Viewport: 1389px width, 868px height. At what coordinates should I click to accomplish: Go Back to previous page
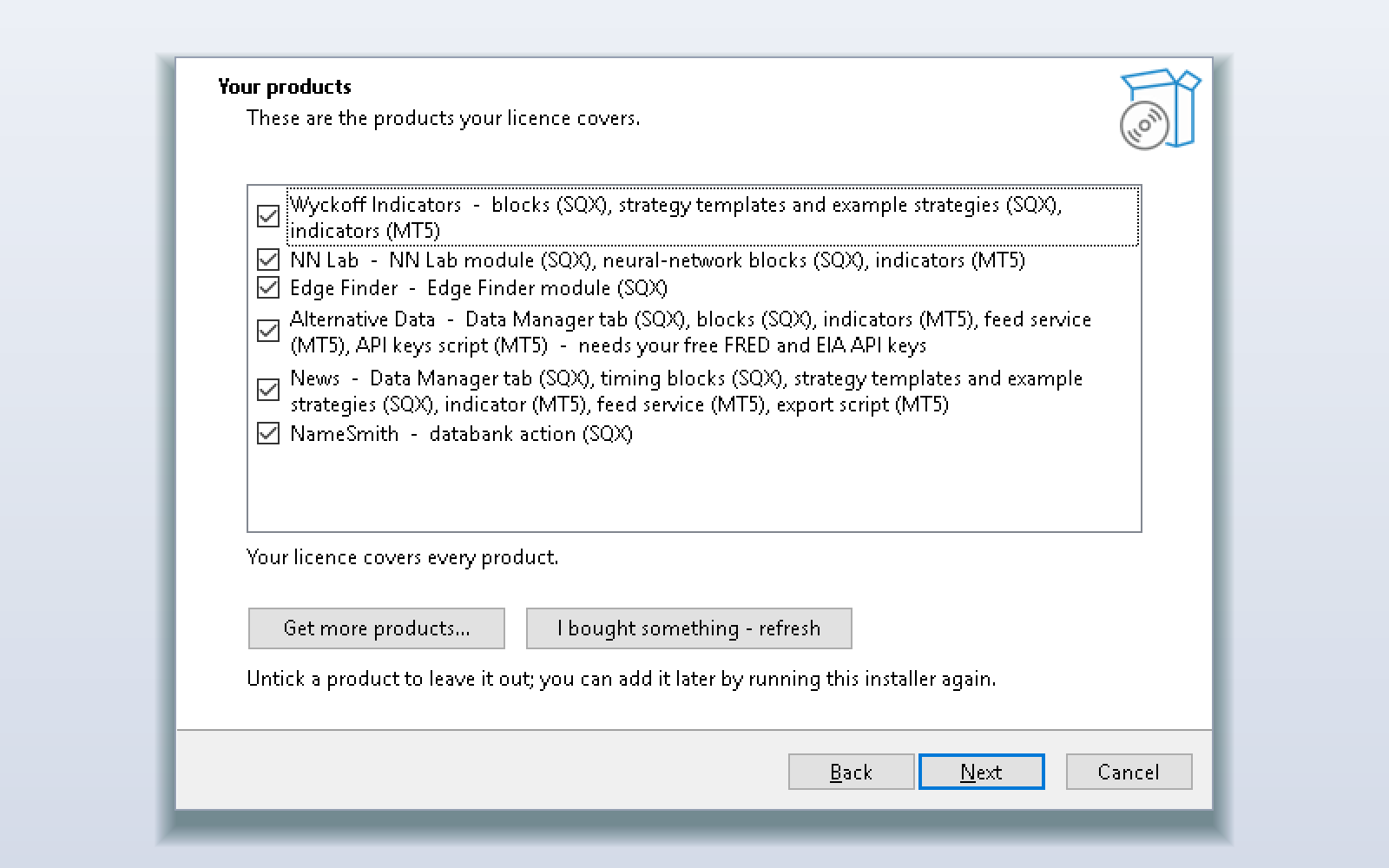pyautogui.click(x=851, y=772)
